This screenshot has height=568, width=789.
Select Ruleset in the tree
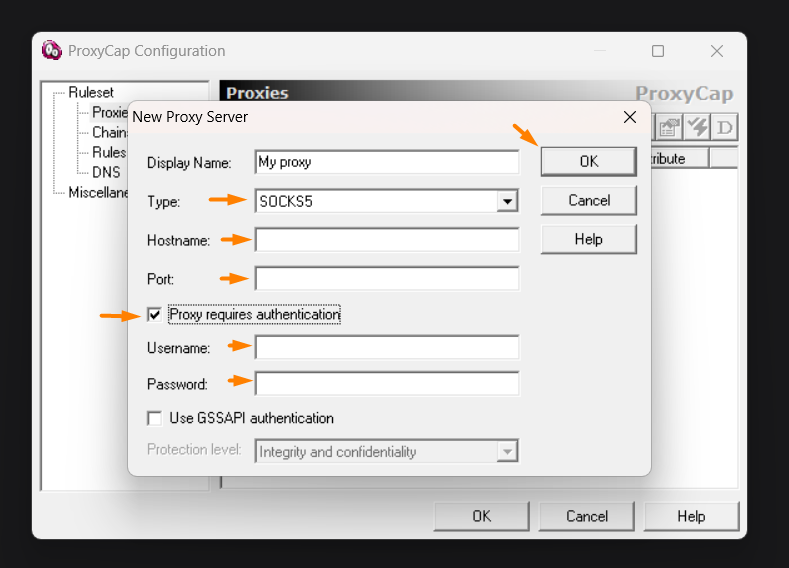click(x=91, y=93)
